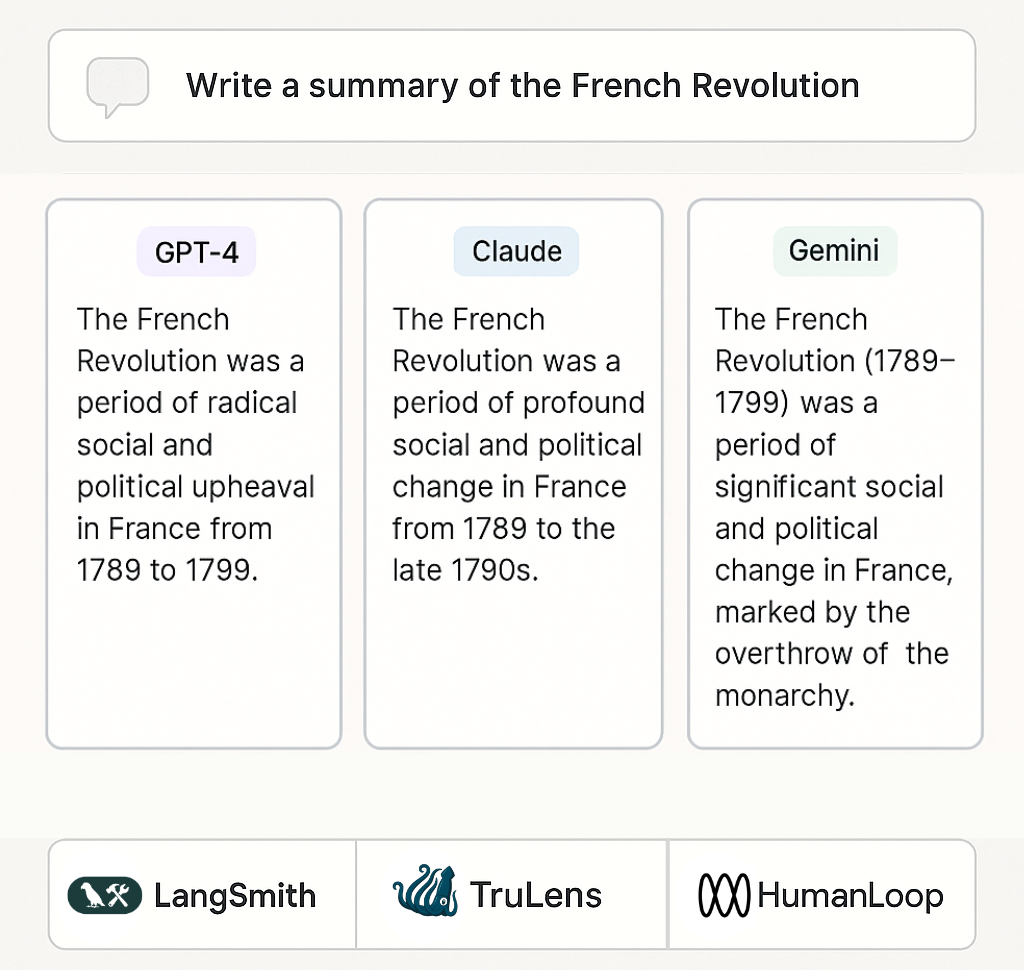The width and height of the screenshot is (1024, 970).
Task: Click the '(1789–1799)' dates in Gemini card
Action: (835, 382)
